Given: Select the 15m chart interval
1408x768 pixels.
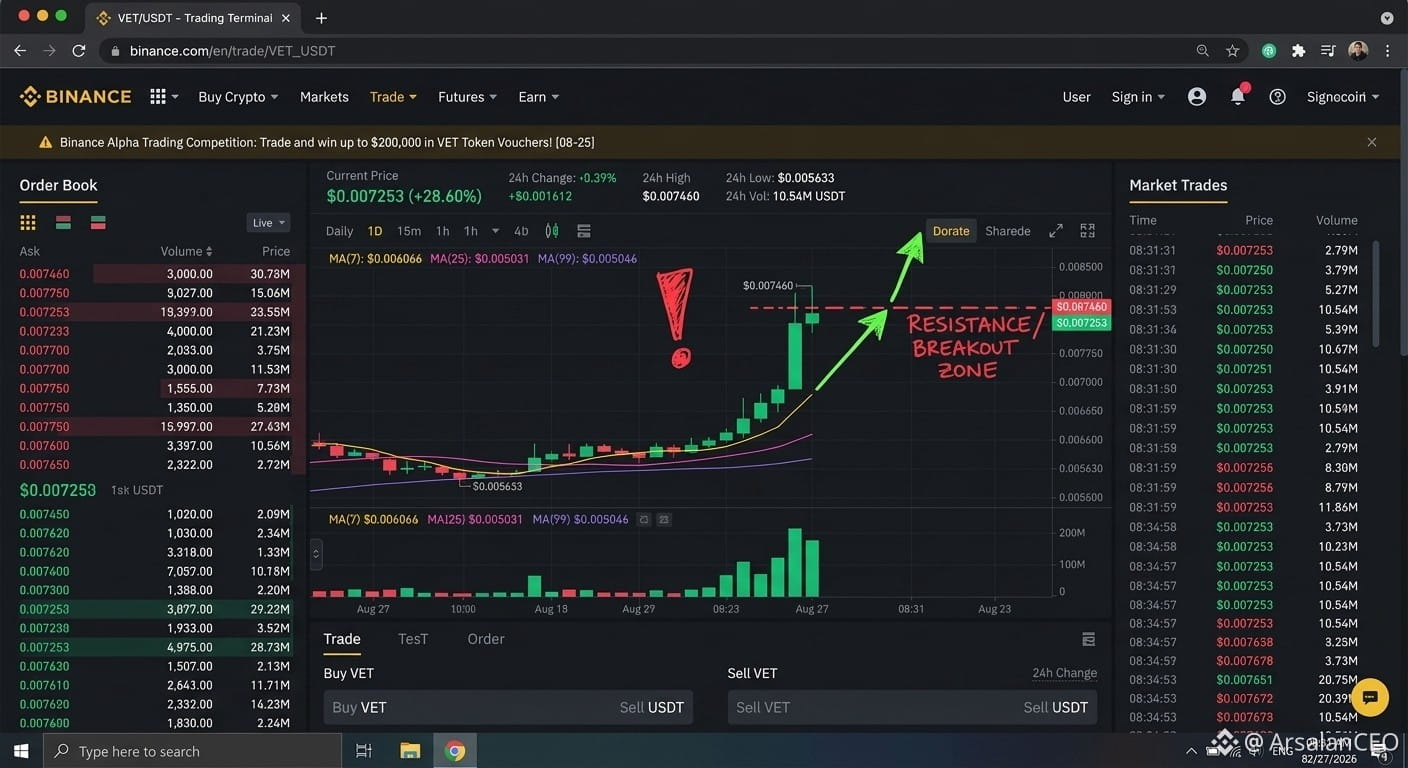Looking at the screenshot, I should 409,231.
